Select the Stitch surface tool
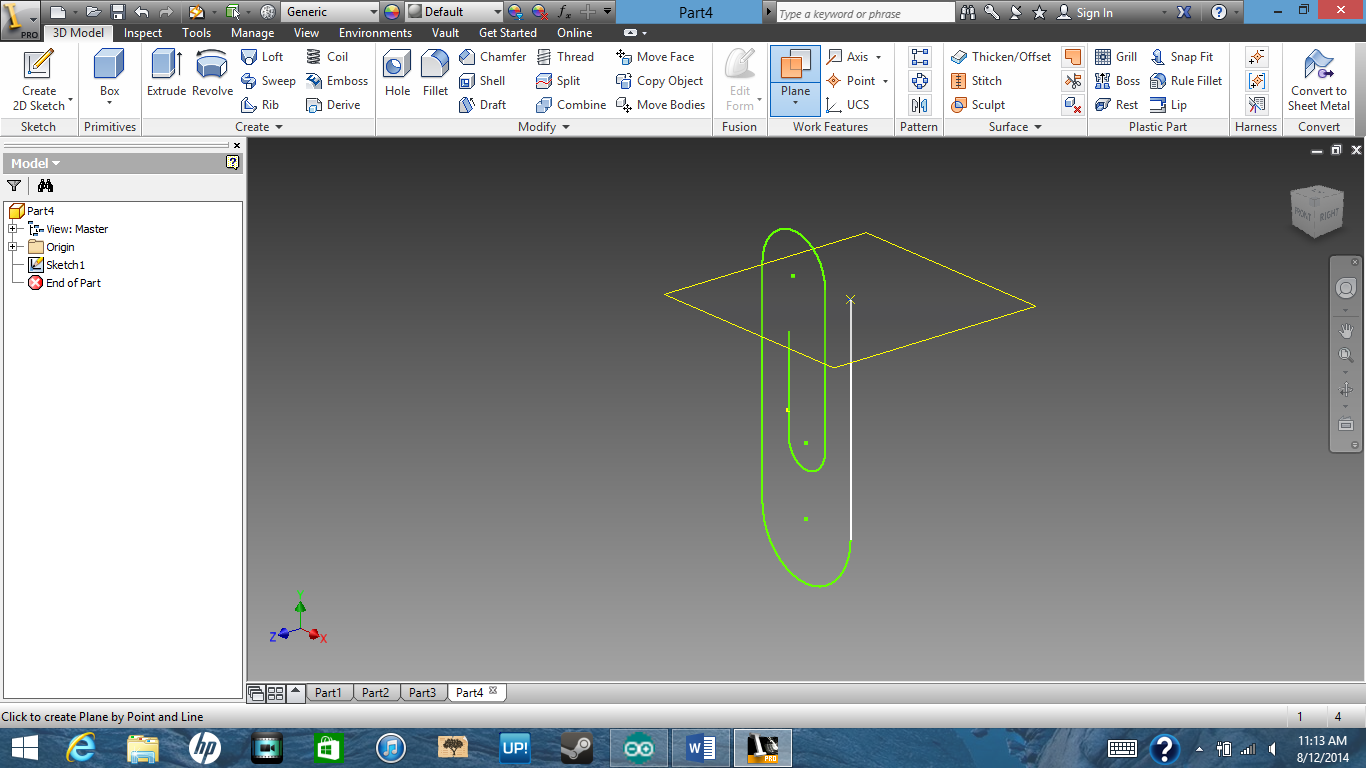The image size is (1366, 768). click(976, 81)
